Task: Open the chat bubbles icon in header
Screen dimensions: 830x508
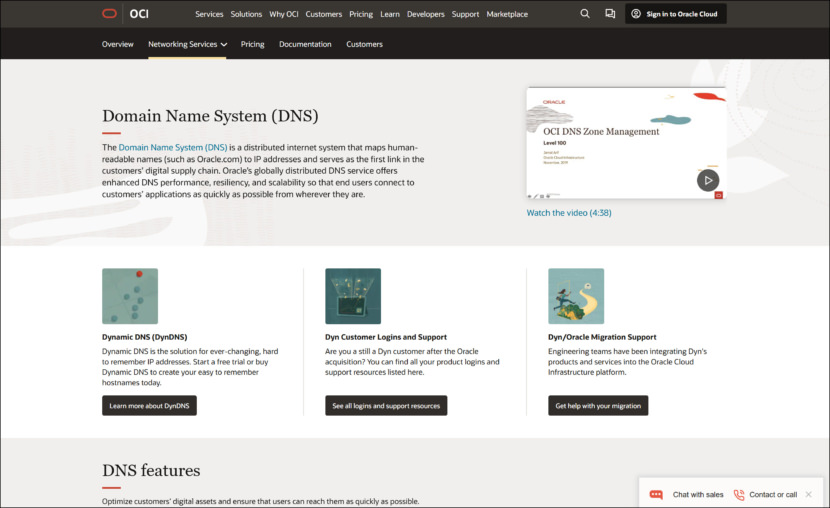Action: (610, 14)
